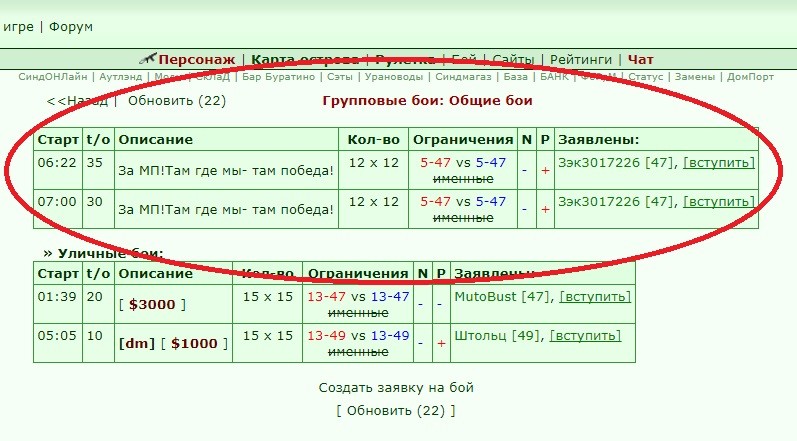The height and width of the screenshot is (441, 797).
Task: Open the Статус submenu link
Action: click(646, 77)
